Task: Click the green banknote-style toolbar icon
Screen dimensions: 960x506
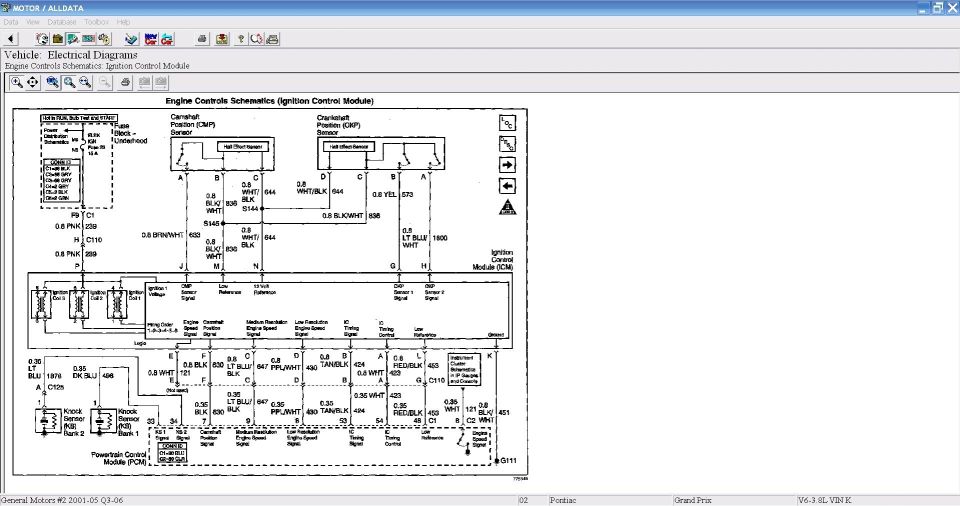Action: (89, 39)
